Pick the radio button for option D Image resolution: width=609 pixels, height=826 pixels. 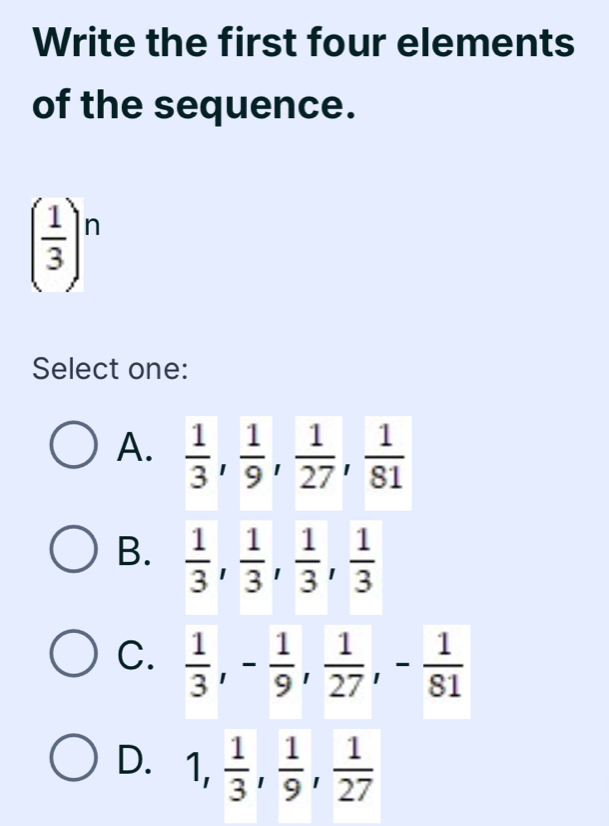click(76, 764)
